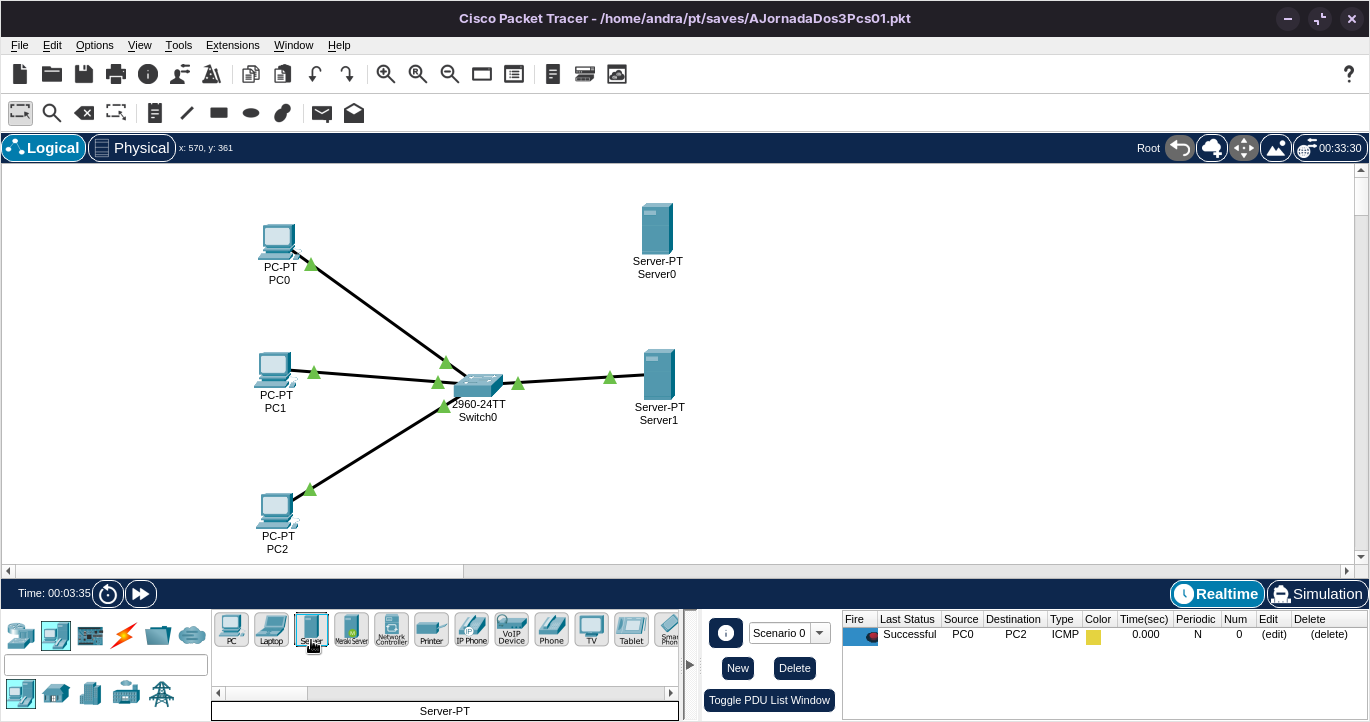This screenshot has height=722, width=1370.
Task: Open the Extensions menu
Action: [233, 45]
